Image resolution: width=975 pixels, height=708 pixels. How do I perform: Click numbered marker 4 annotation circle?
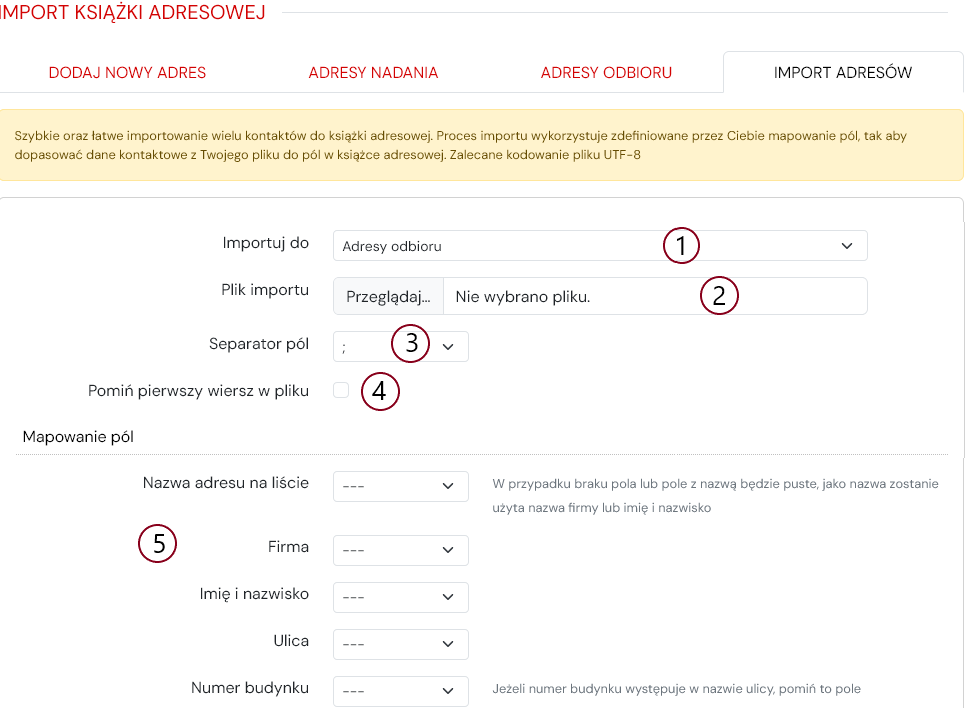[380, 392]
